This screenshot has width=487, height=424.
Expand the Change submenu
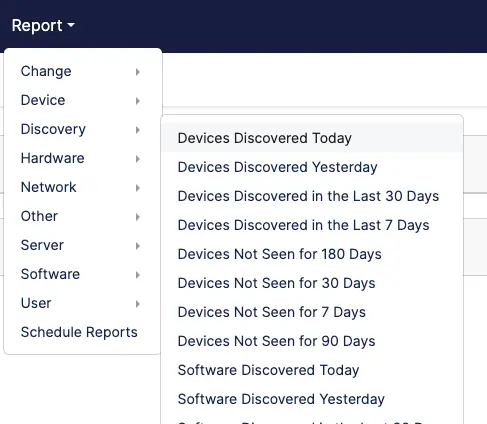(x=83, y=71)
